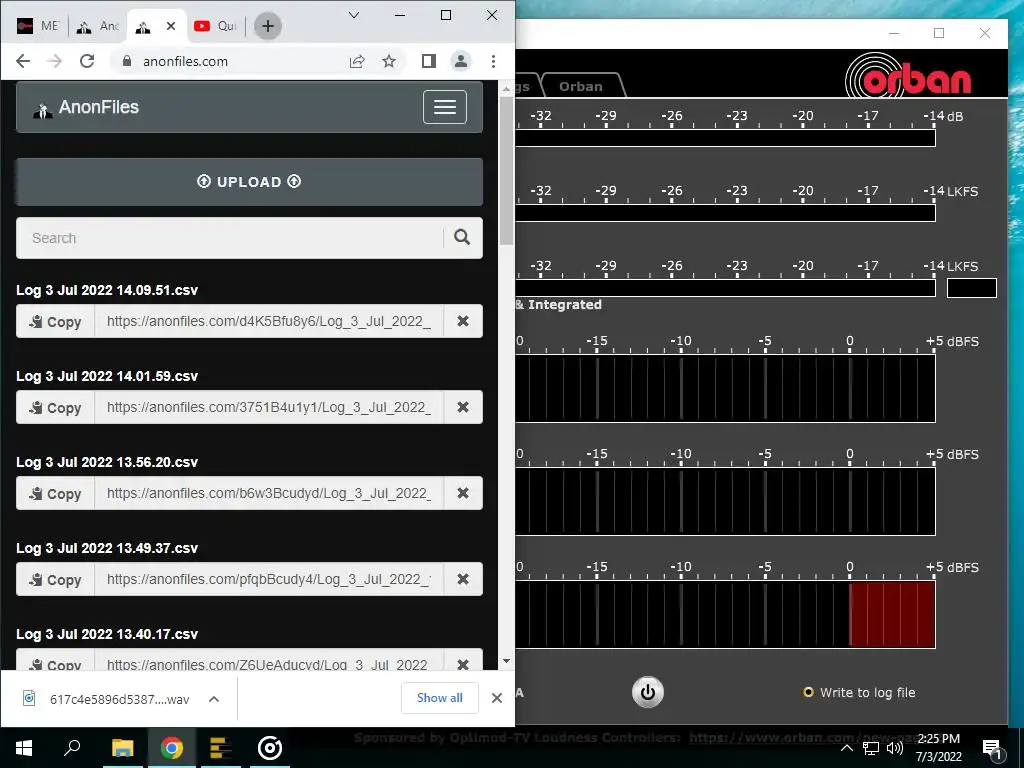Screen dimensions: 1024x768
Task: Remove Log 3 Jul 2022 13.40.17.csv entry
Action: [x=463, y=662]
